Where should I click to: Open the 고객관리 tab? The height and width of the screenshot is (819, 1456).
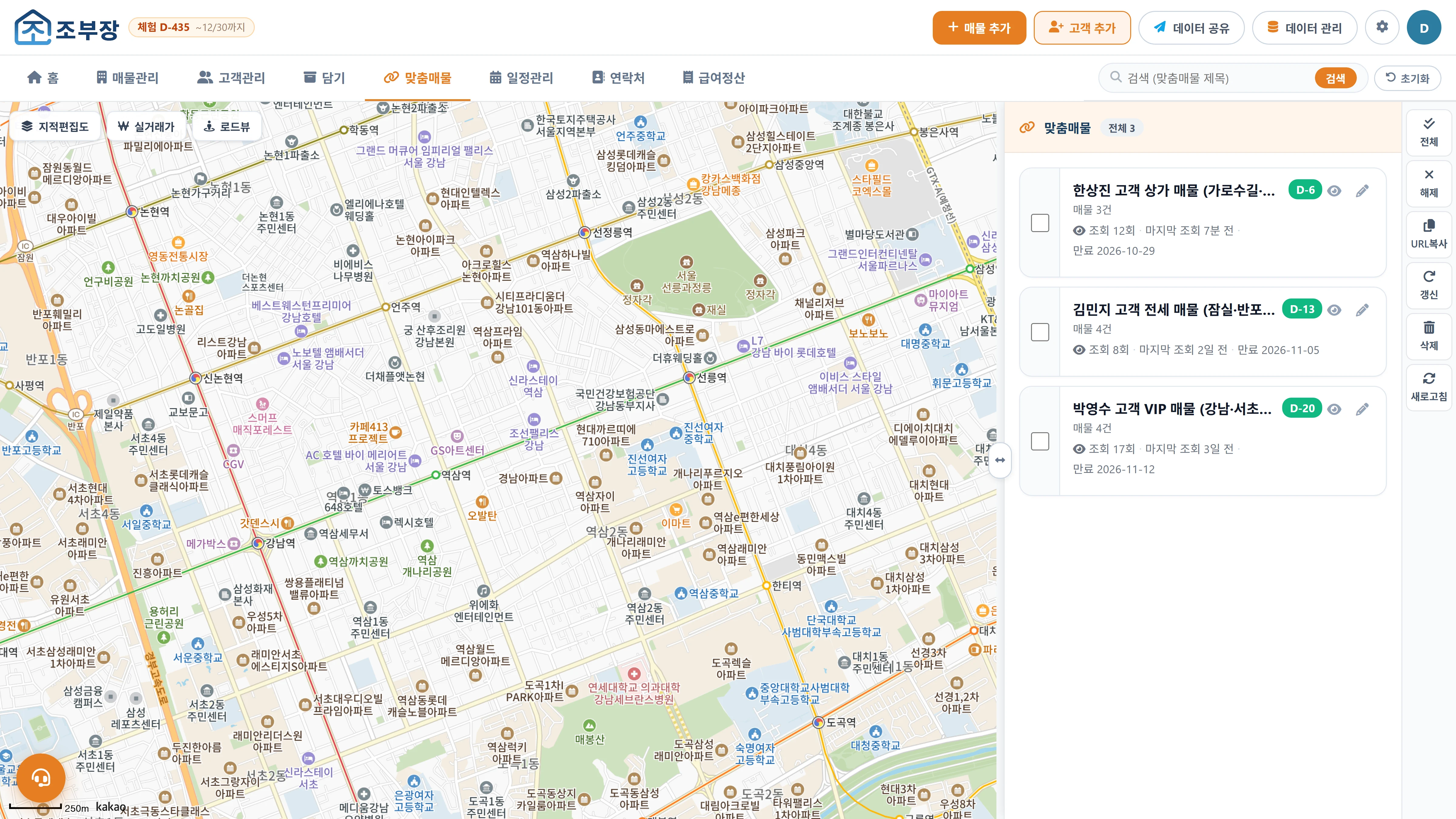(x=231, y=78)
